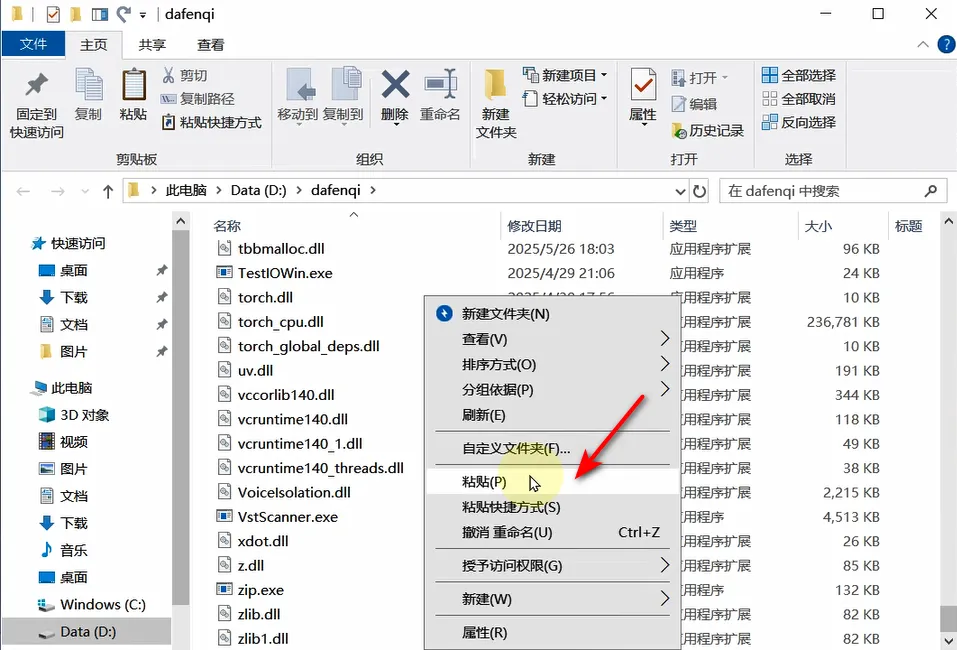Click the Edit (编辑) ribbon icon

(x=679, y=104)
